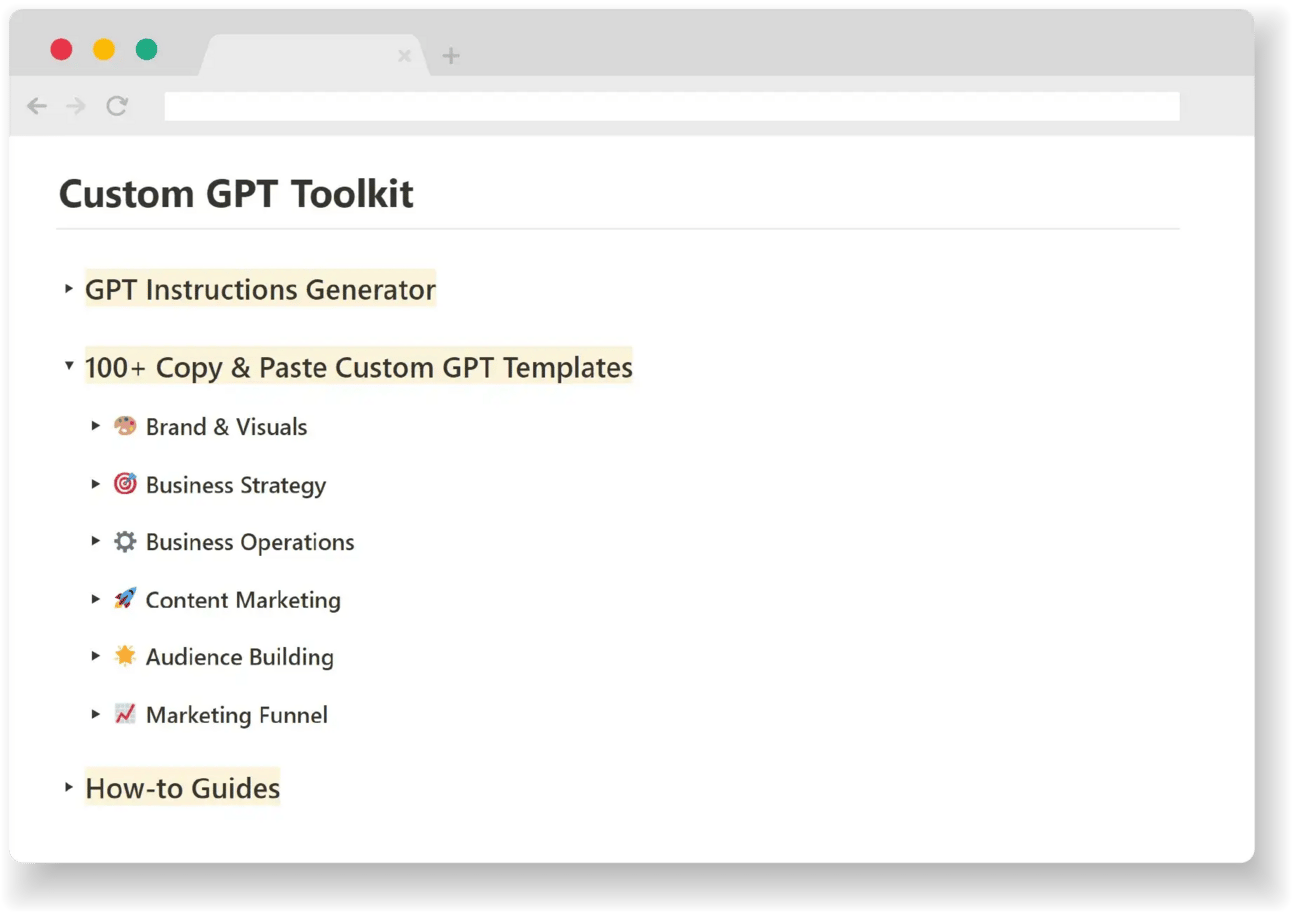Click the red window close button

(x=61, y=49)
